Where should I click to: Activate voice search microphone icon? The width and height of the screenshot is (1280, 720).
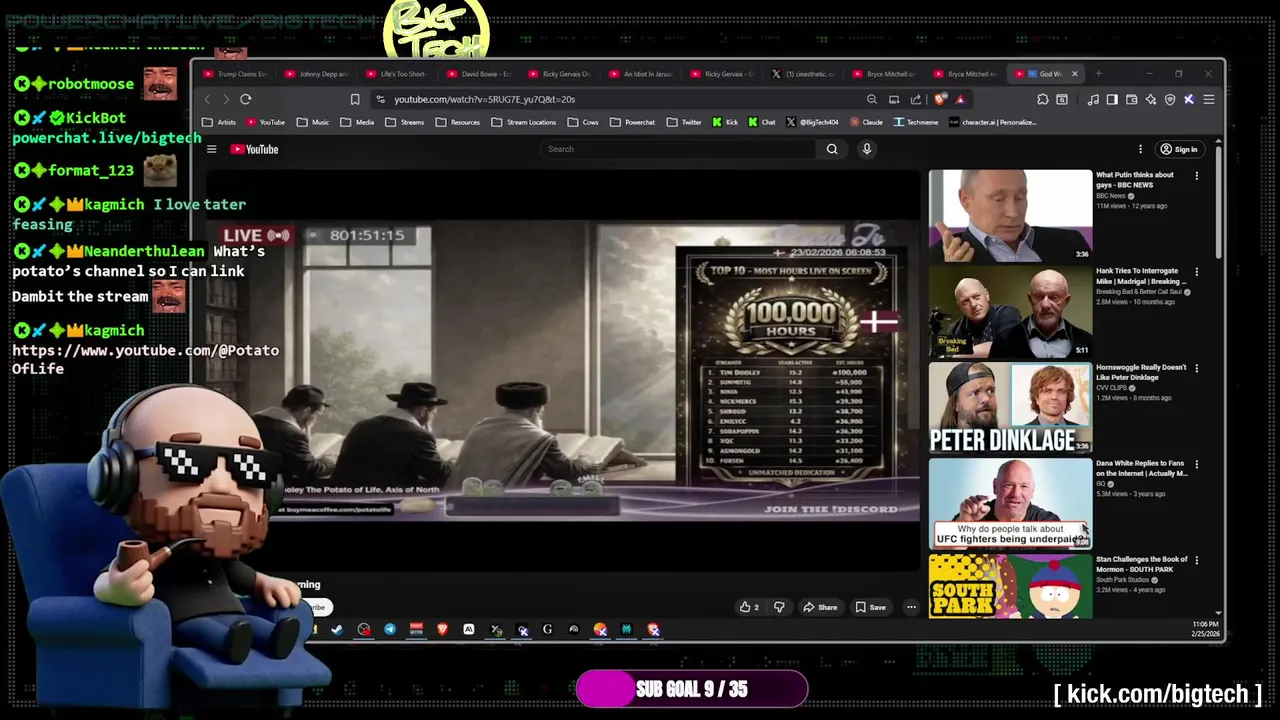867,149
